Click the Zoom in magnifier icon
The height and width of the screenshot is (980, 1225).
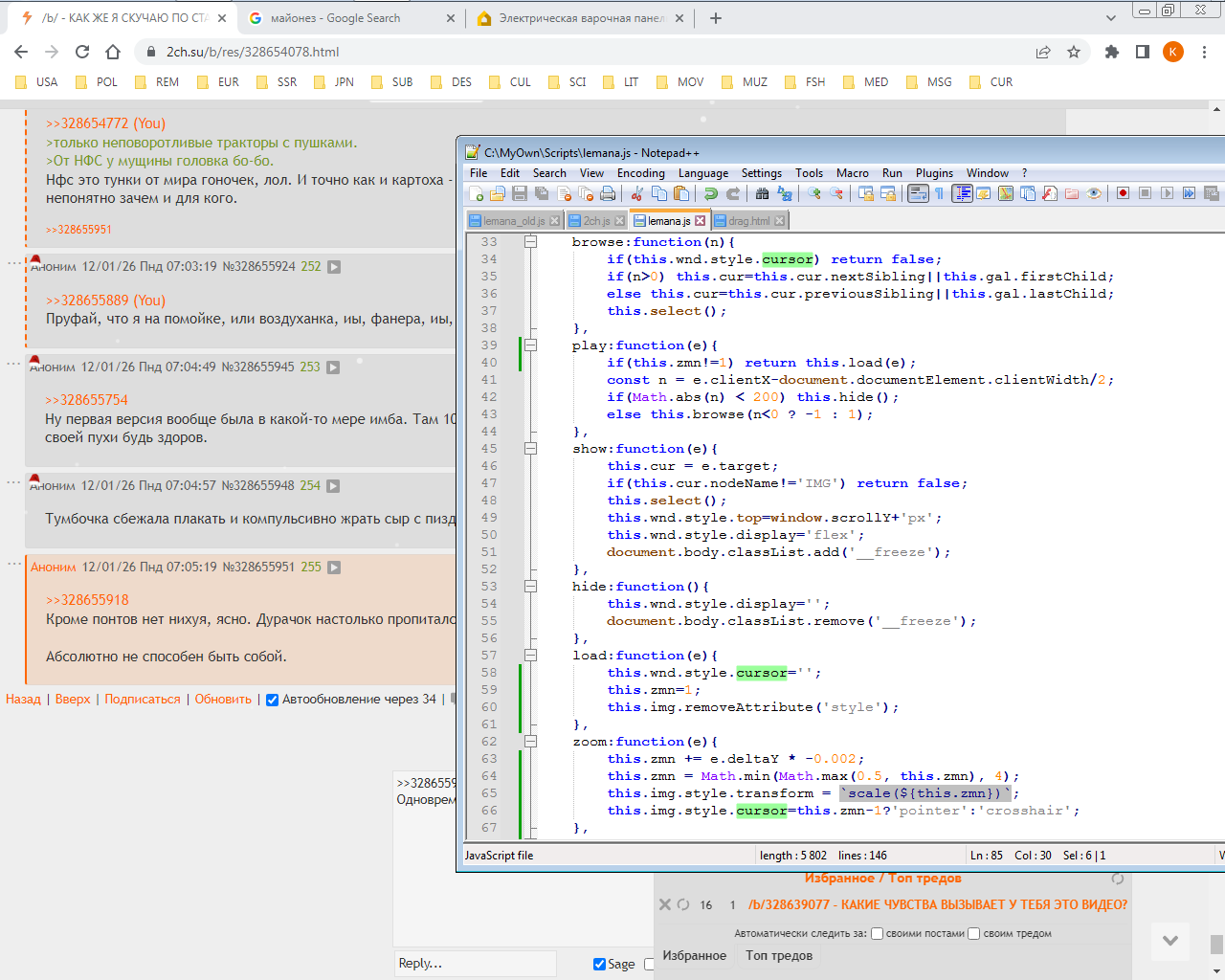coord(814,193)
